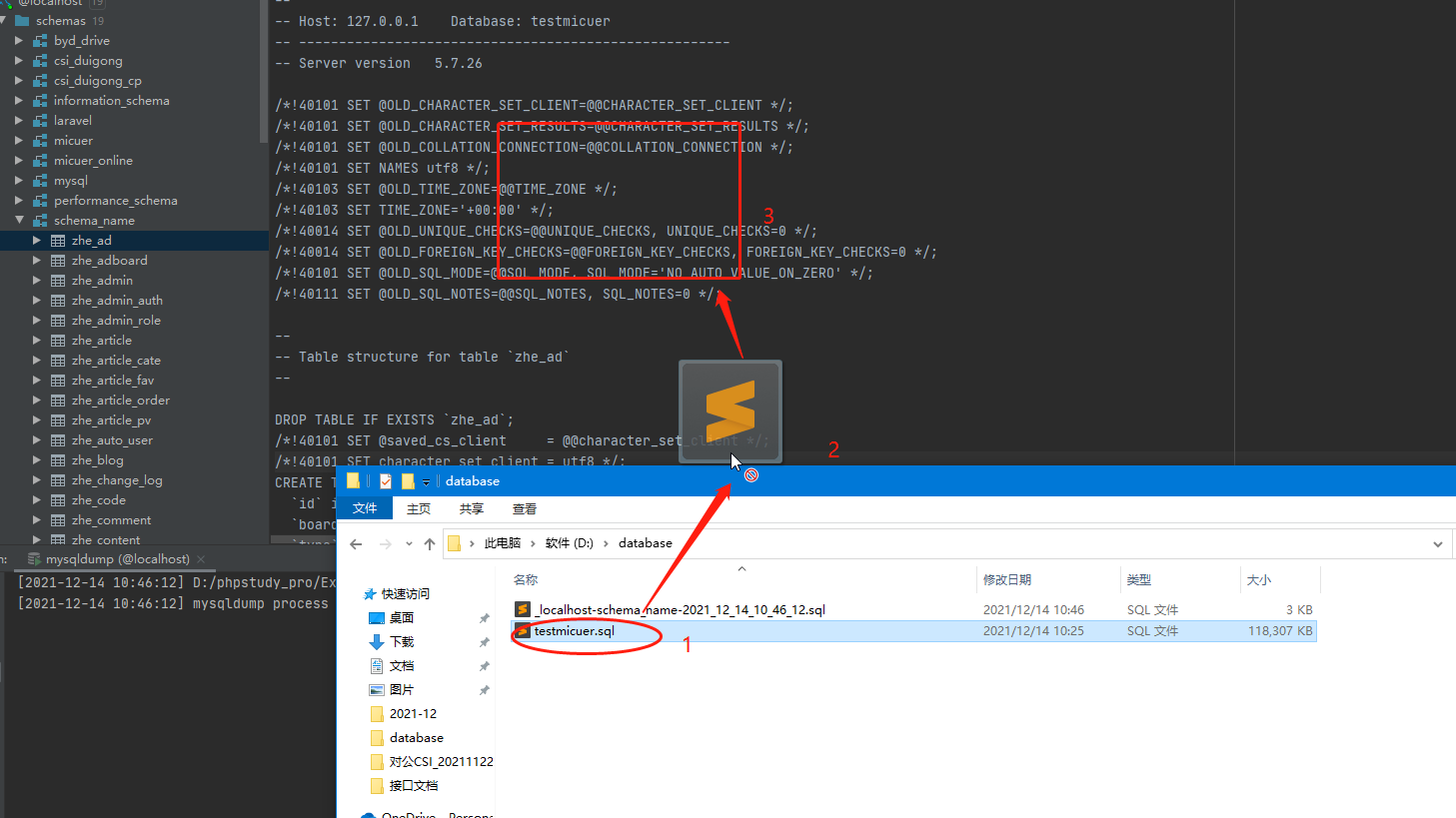1456x818 pixels.
Task: Open the 接口文档 folder
Action: point(414,786)
